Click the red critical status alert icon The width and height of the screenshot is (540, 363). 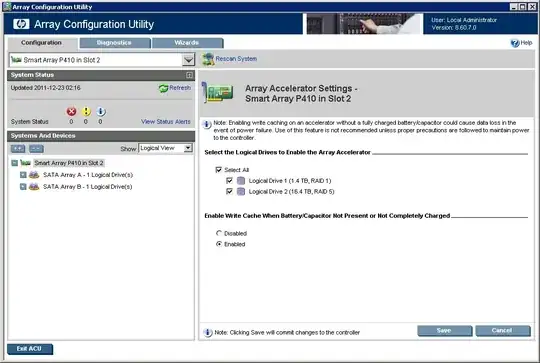click(71, 111)
